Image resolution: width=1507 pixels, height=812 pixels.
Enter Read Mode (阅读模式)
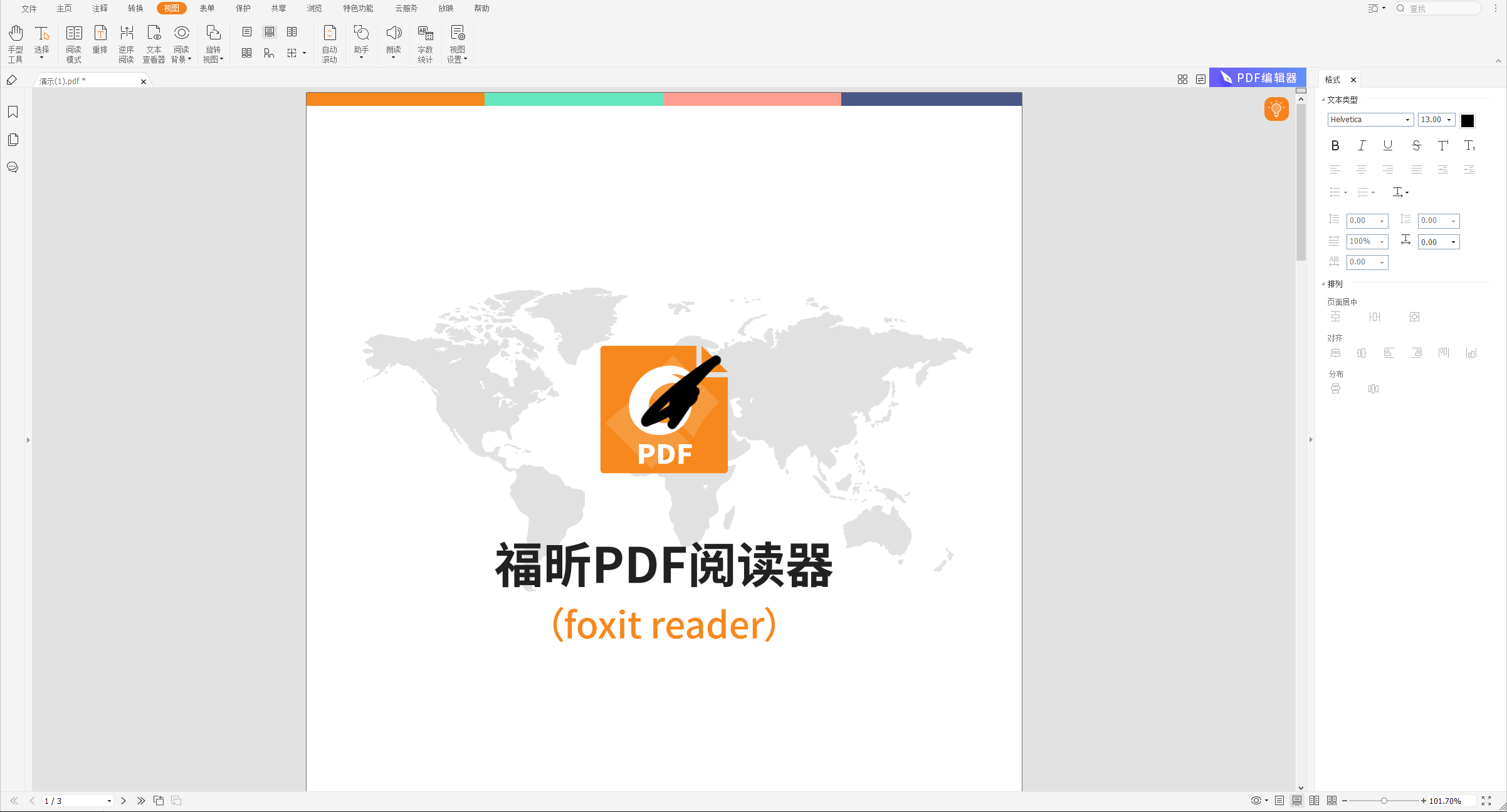tap(73, 41)
